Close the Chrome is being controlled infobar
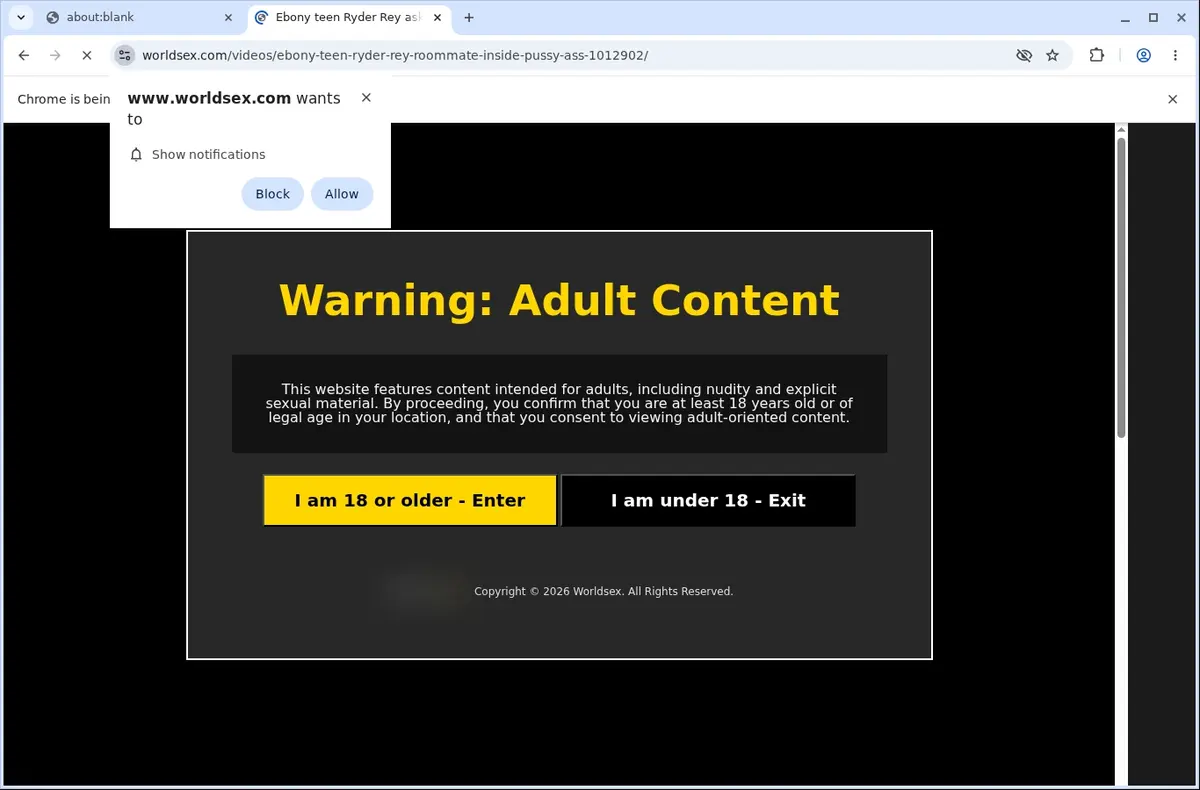The image size is (1200, 790). [x=1173, y=99]
